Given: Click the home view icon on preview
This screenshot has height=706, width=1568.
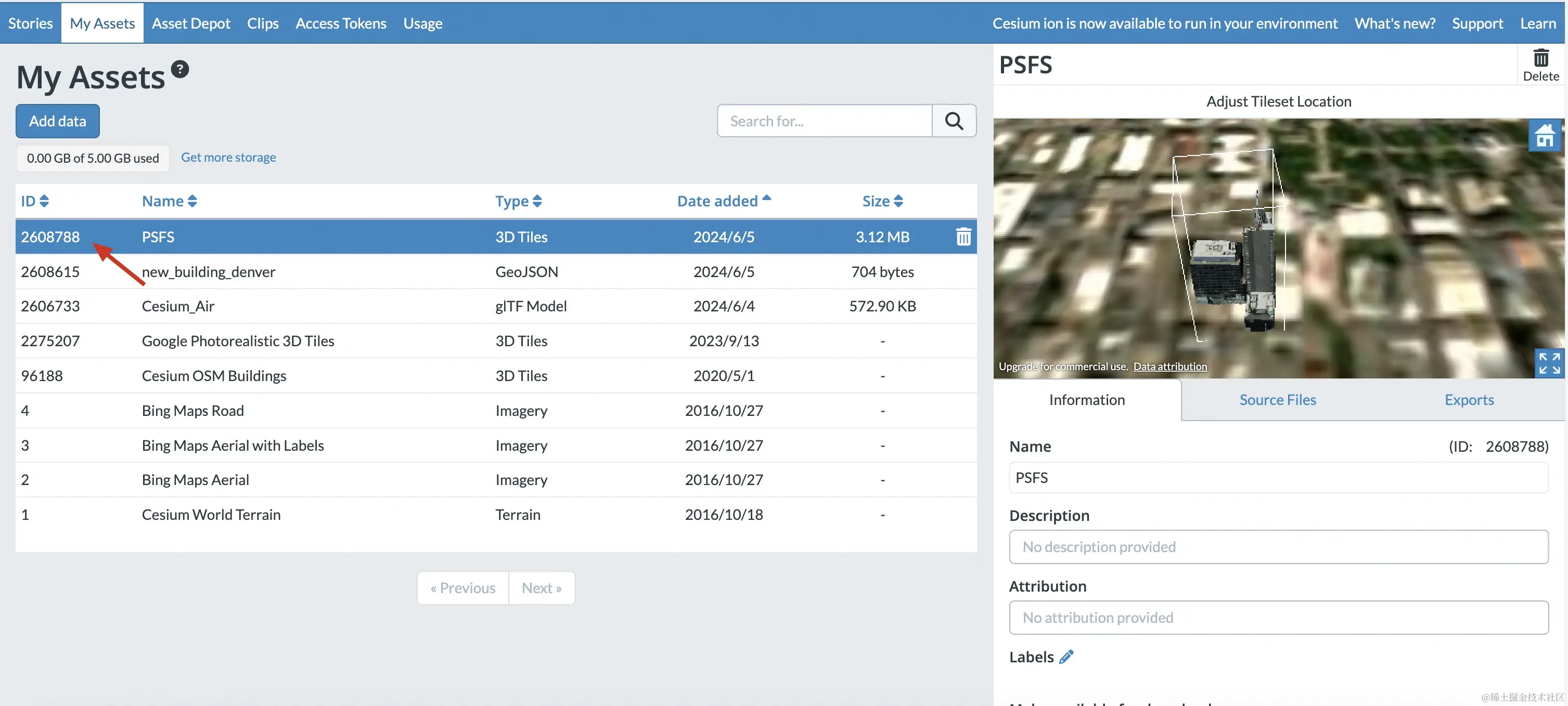Looking at the screenshot, I should coord(1544,136).
